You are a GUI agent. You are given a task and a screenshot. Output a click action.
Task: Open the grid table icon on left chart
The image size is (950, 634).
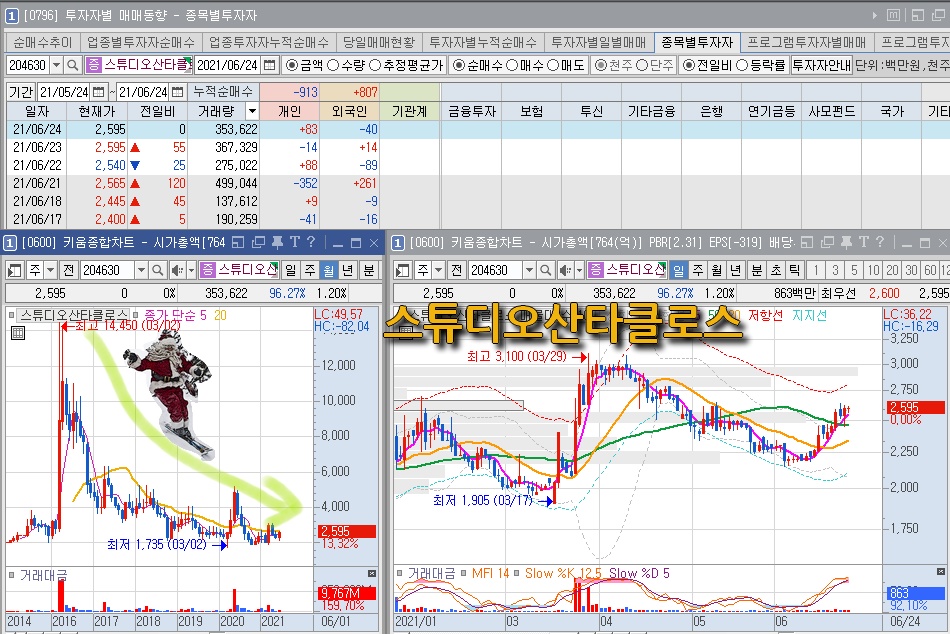click(18, 333)
